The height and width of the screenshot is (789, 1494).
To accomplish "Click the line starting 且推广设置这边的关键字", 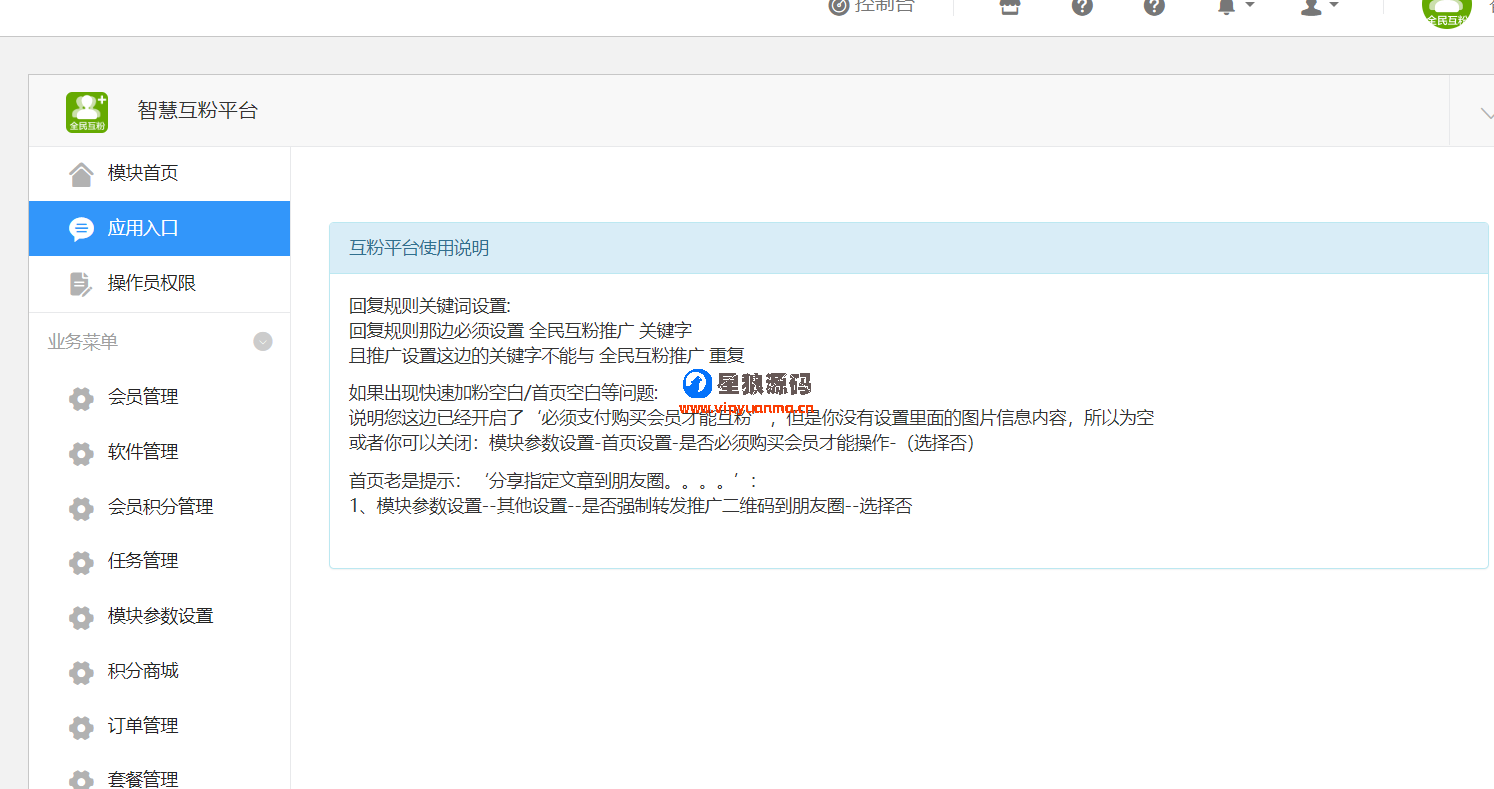I will tap(547, 355).
